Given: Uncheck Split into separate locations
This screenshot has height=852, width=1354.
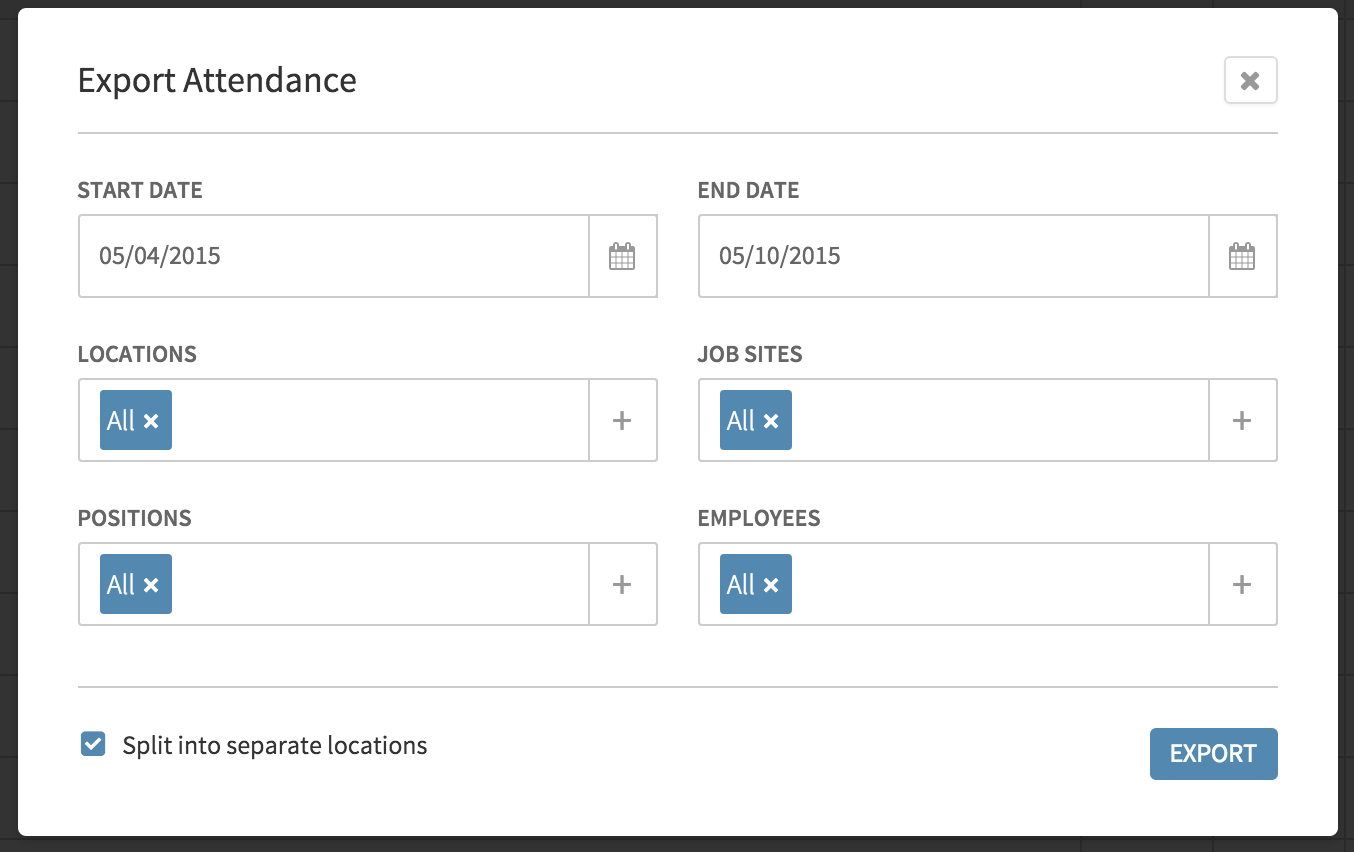Looking at the screenshot, I should [x=93, y=744].
